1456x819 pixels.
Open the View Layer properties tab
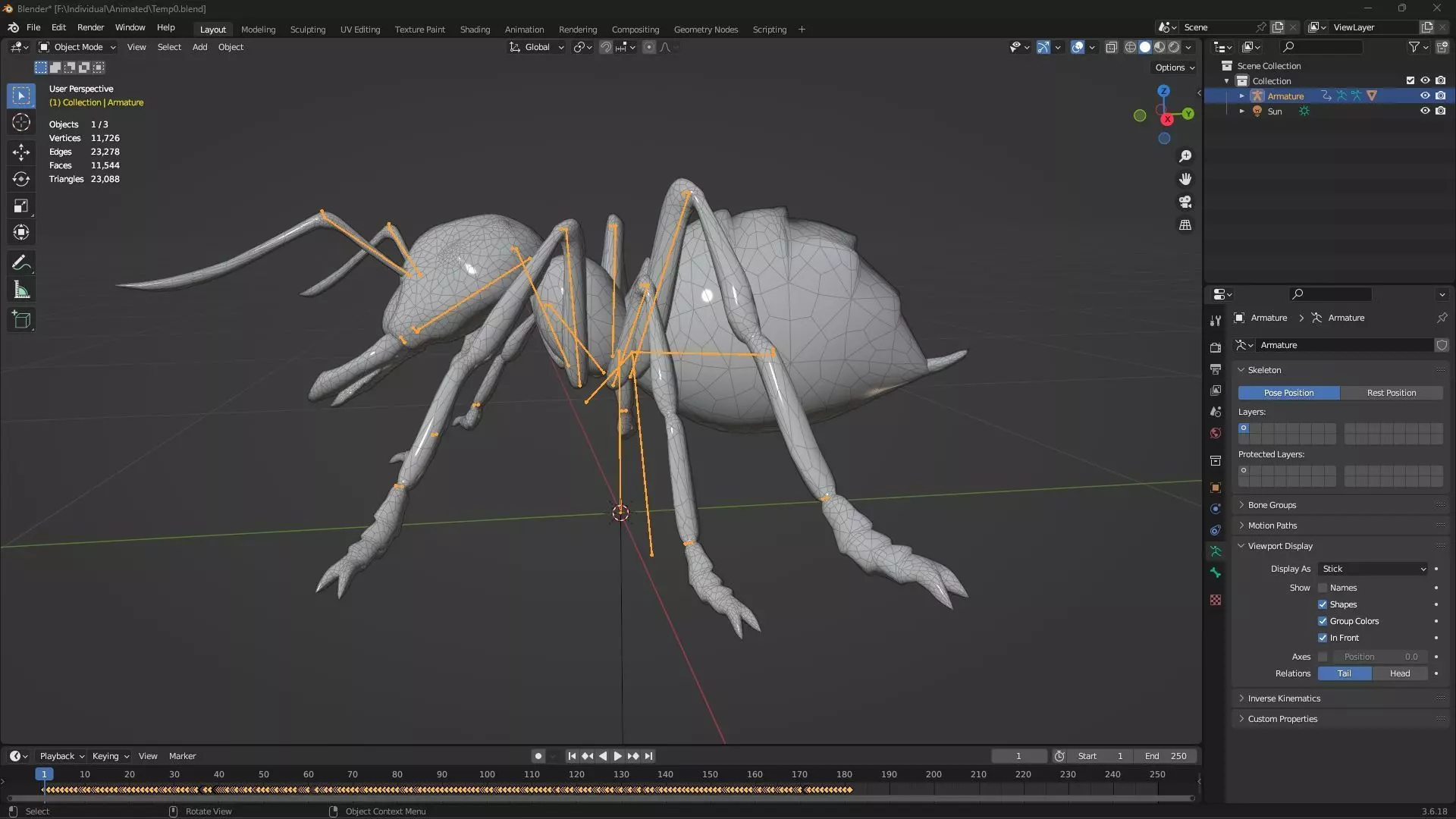click(1216, 390)
